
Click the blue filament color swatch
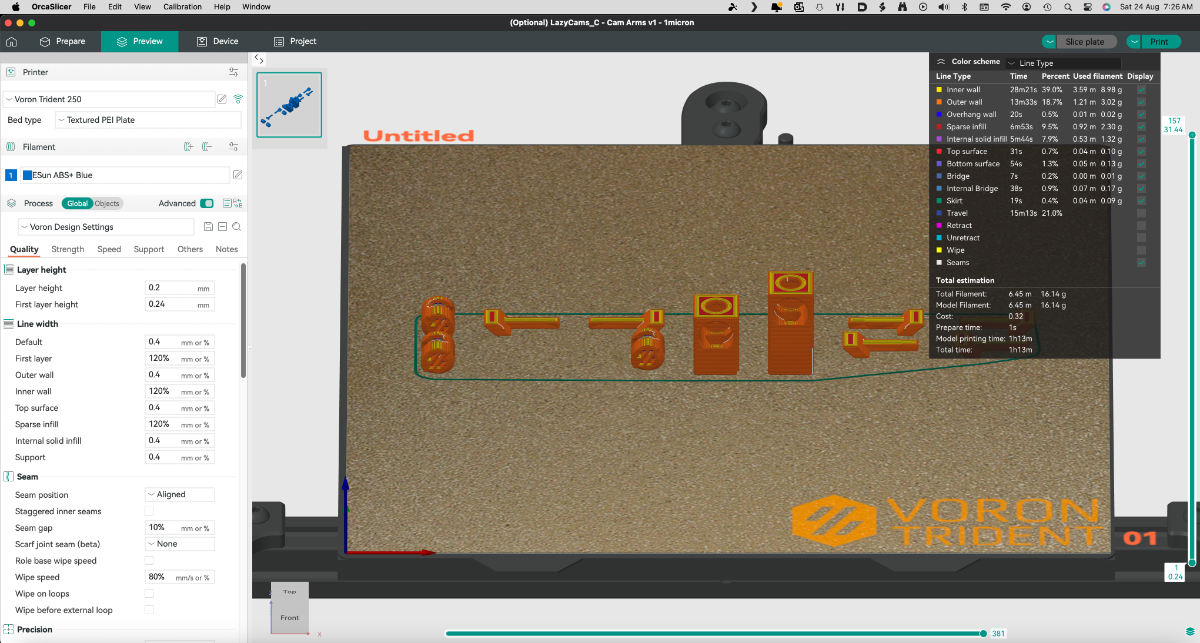(x=27, y=175)
